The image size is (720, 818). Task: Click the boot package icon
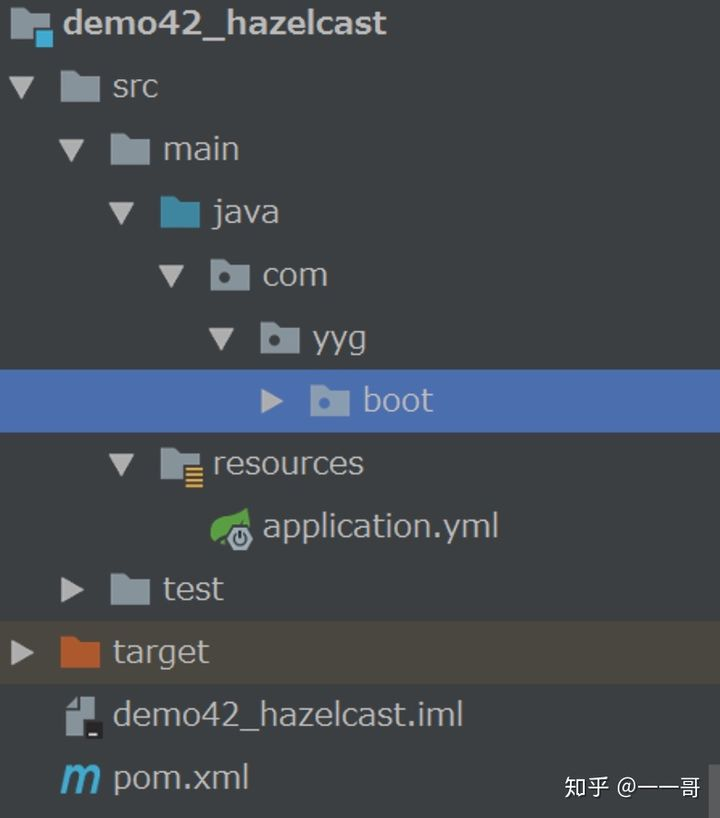(330, 401)
